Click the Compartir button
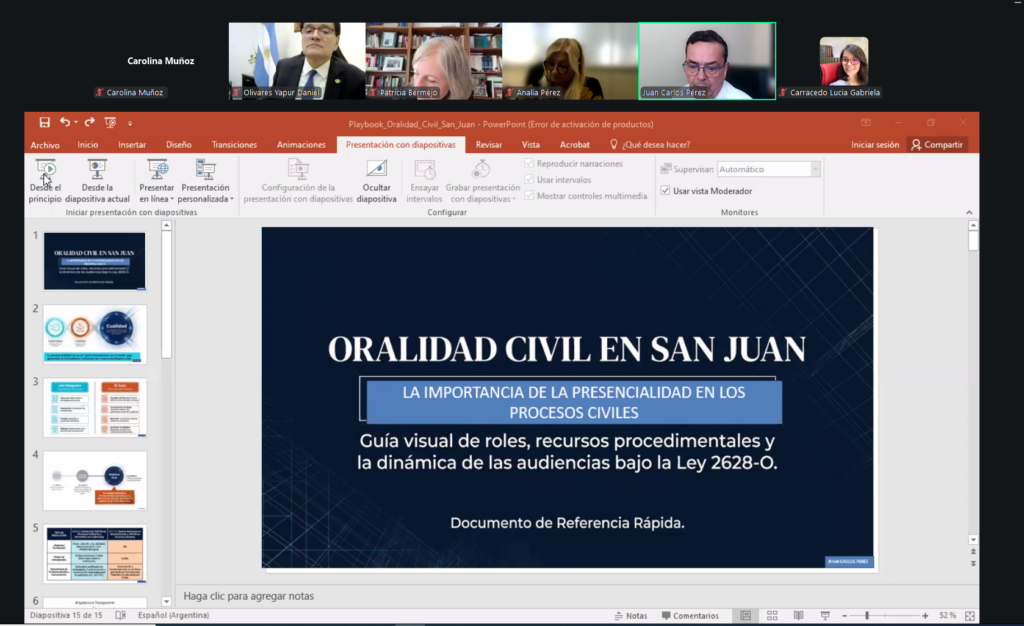Image resolution: width=1024 pixels, height=626 pixels. point(937,145)
